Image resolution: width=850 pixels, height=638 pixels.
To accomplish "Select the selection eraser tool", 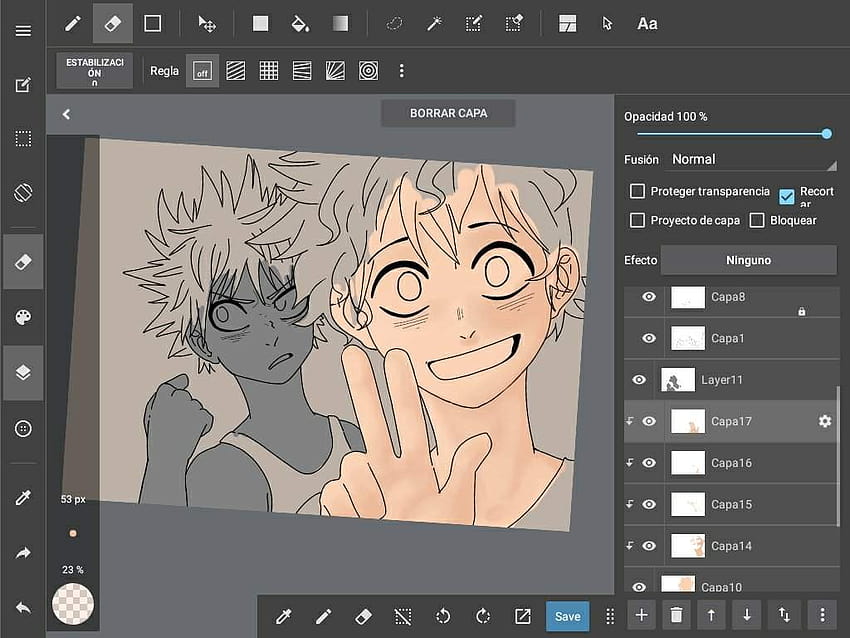I will click(513, 24).
